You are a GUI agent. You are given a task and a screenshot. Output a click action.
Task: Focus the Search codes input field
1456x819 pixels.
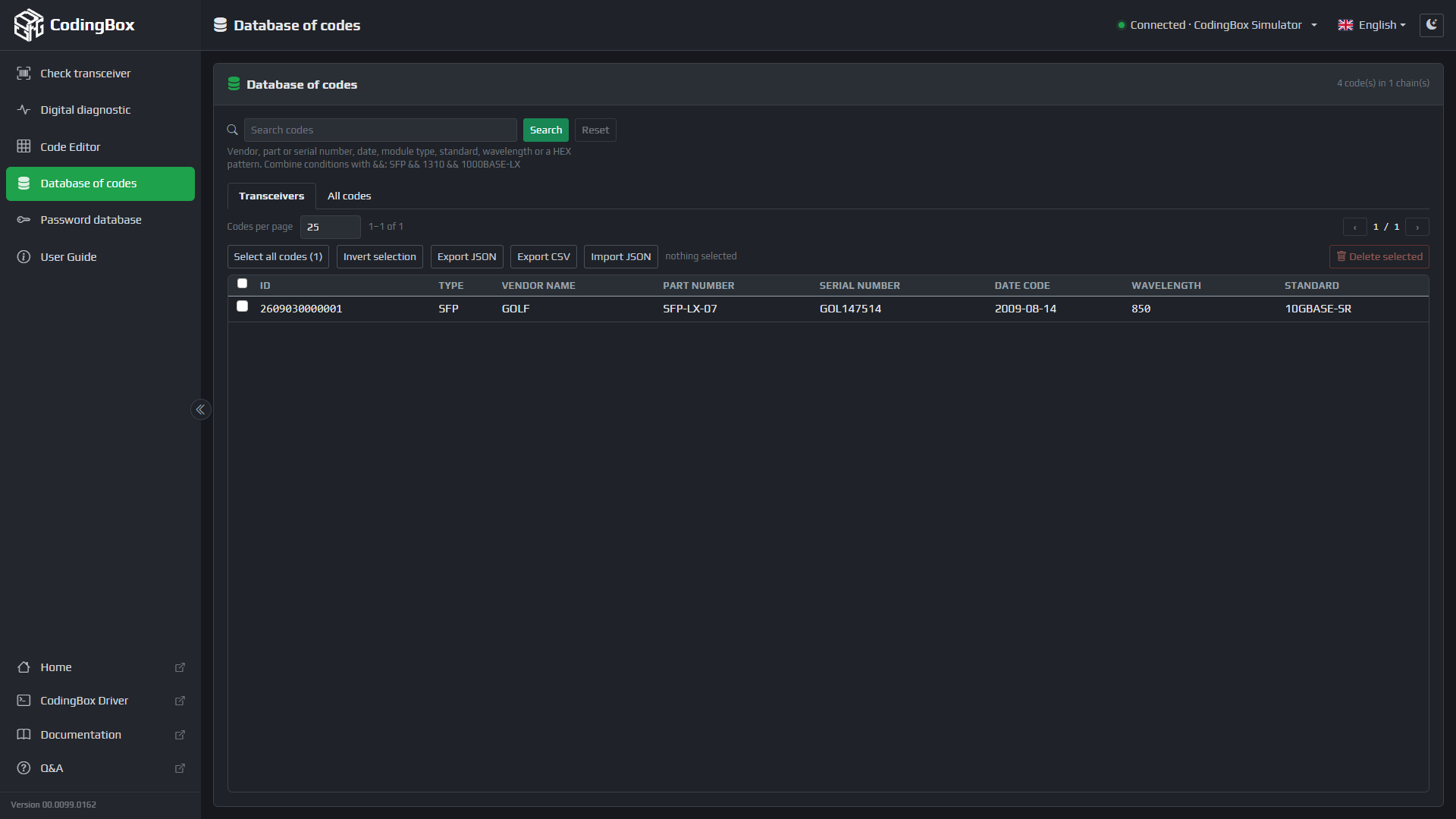[381, 130]
